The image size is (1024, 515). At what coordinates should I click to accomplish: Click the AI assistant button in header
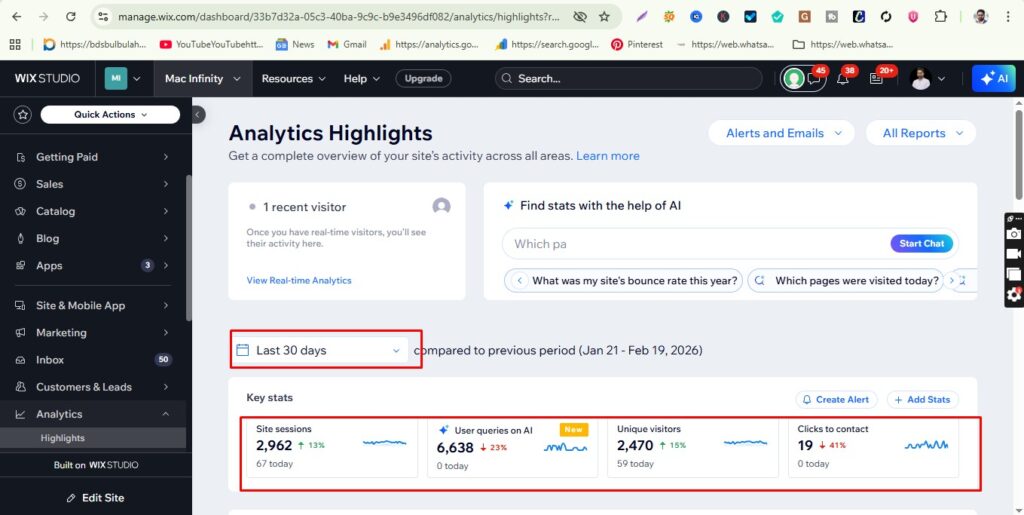pyautogui.click(x=993, y=79)
